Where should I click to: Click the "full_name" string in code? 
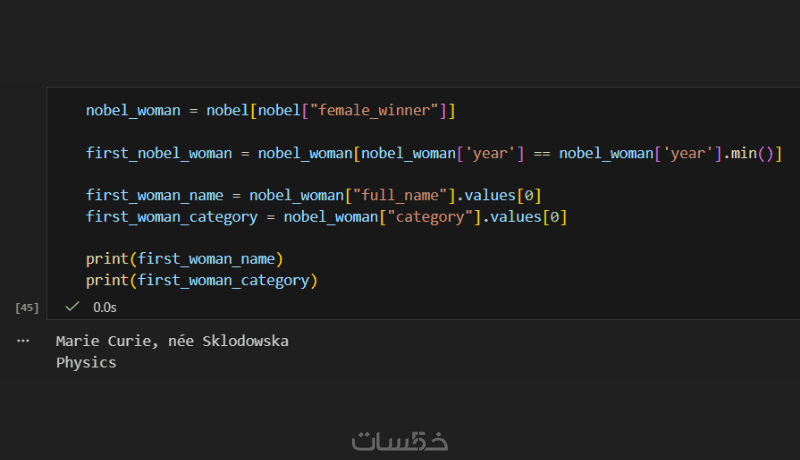(400, 195)
